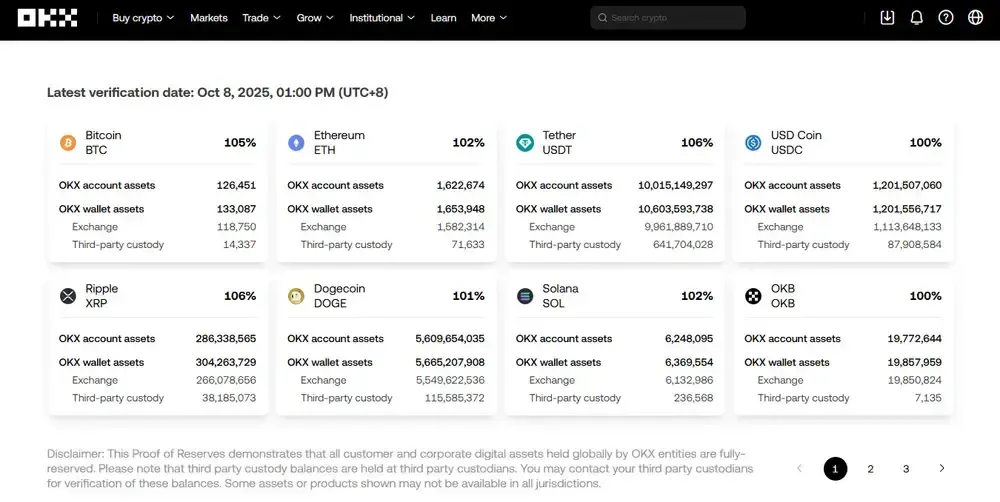Click the OKX logo

pos(48,18)
